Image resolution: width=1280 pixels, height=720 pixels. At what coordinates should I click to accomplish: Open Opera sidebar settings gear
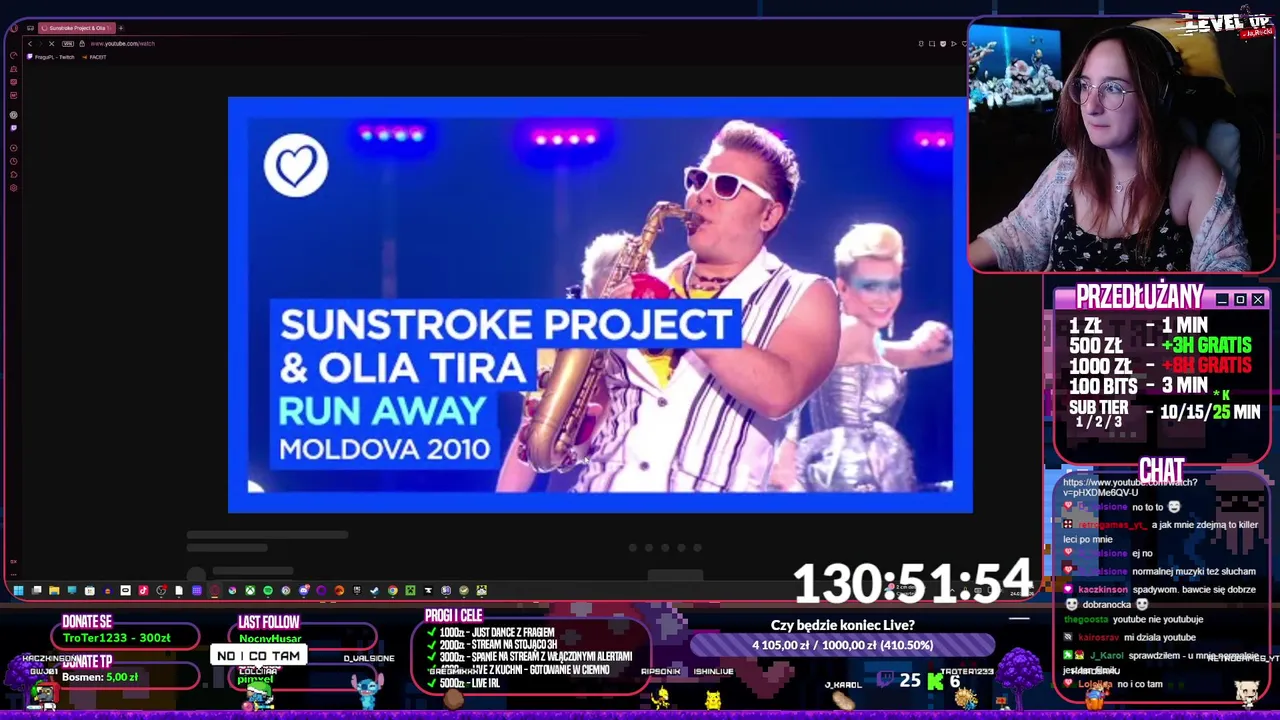(x=14, y=188)
